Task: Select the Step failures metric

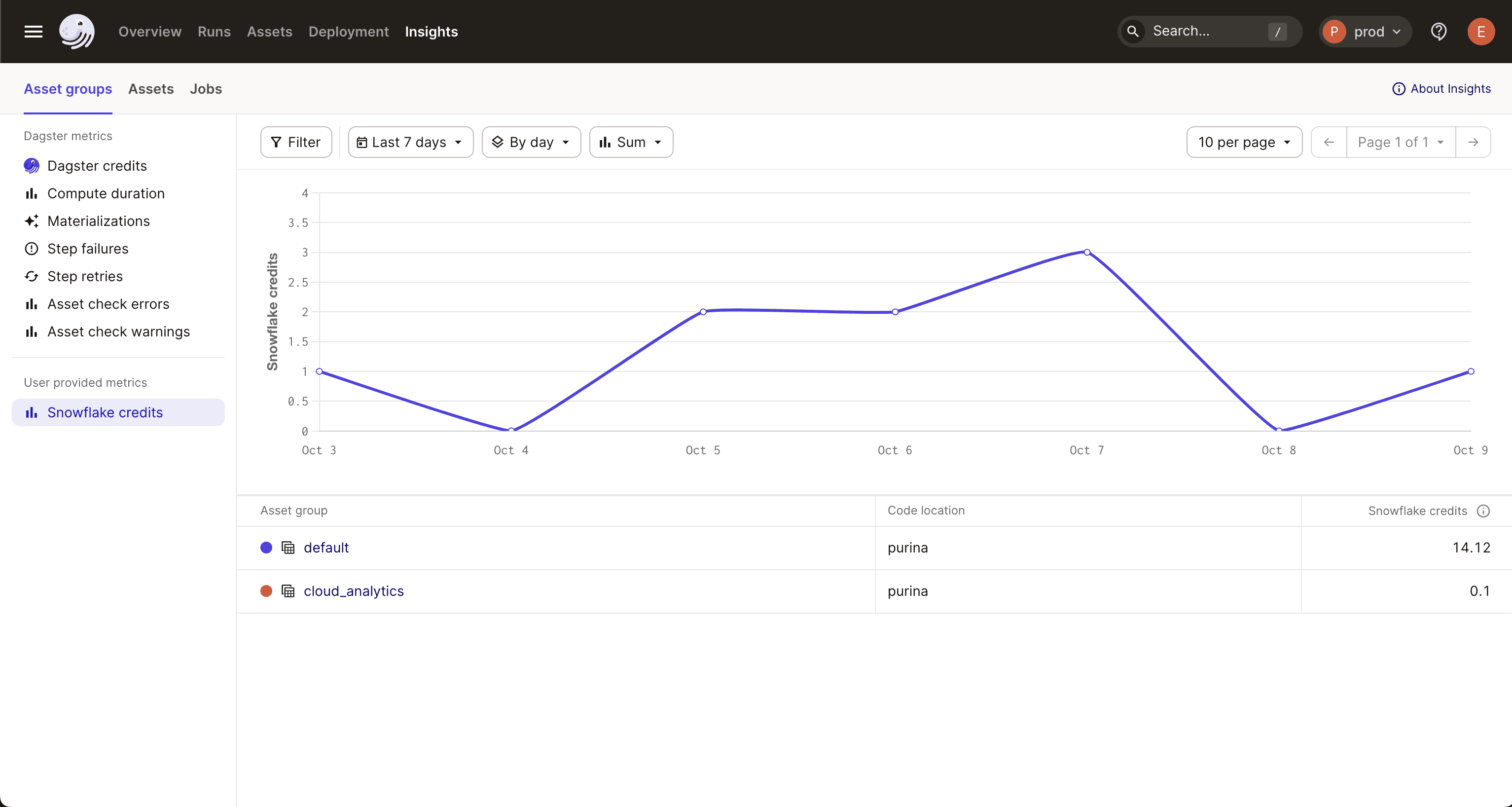Action: pos(87,248)
